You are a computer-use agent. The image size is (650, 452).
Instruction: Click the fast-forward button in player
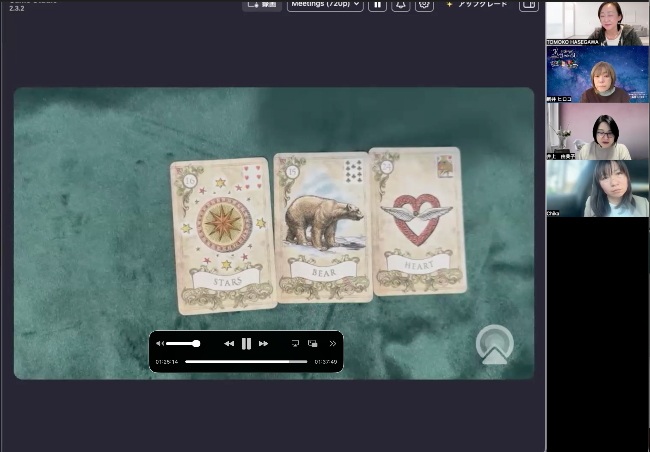coord(263,343)
